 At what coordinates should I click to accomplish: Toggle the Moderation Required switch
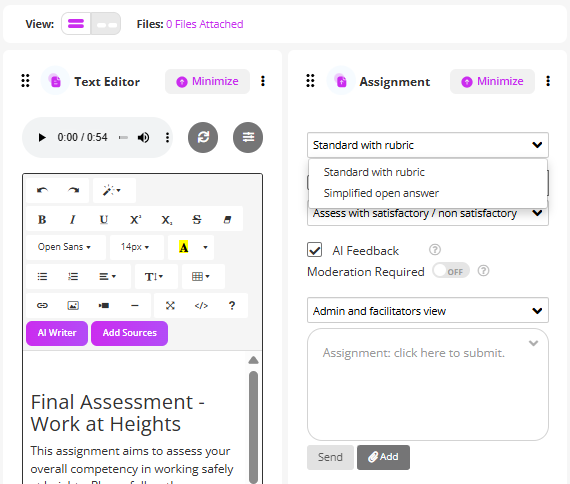[x=451, y=271]
